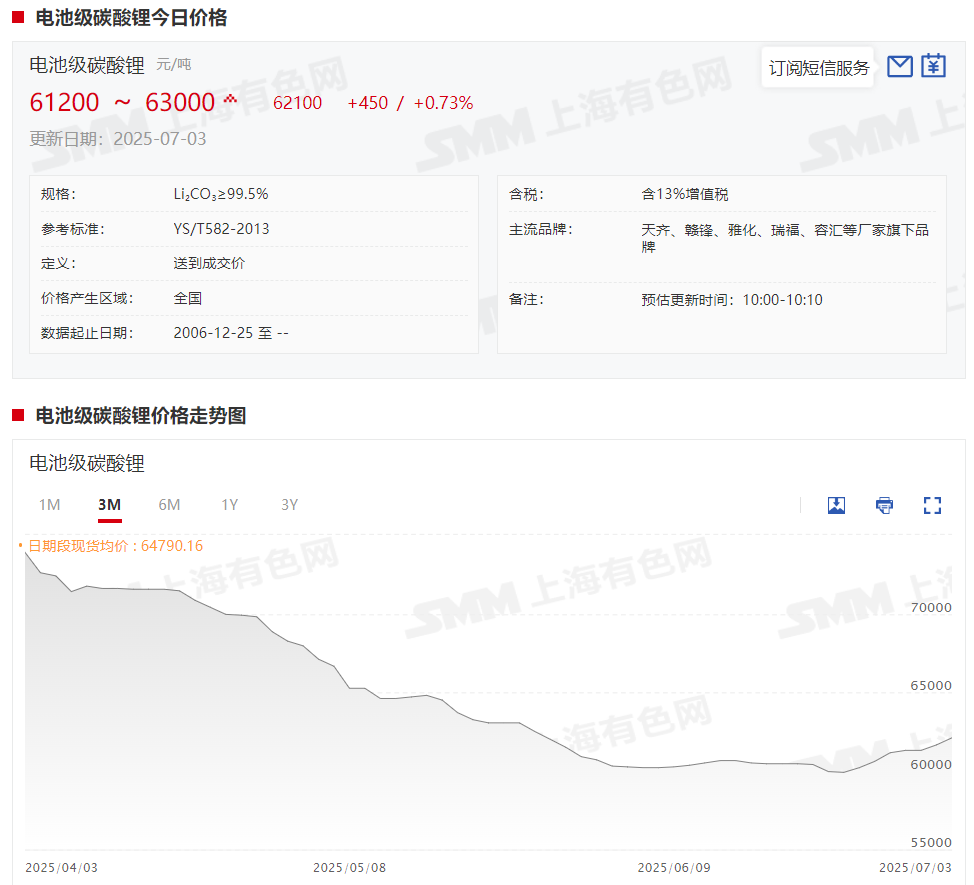Click the 日期段现货均价 average price label
This screenshot has width=974, height=885.
(x=114, y=546)
